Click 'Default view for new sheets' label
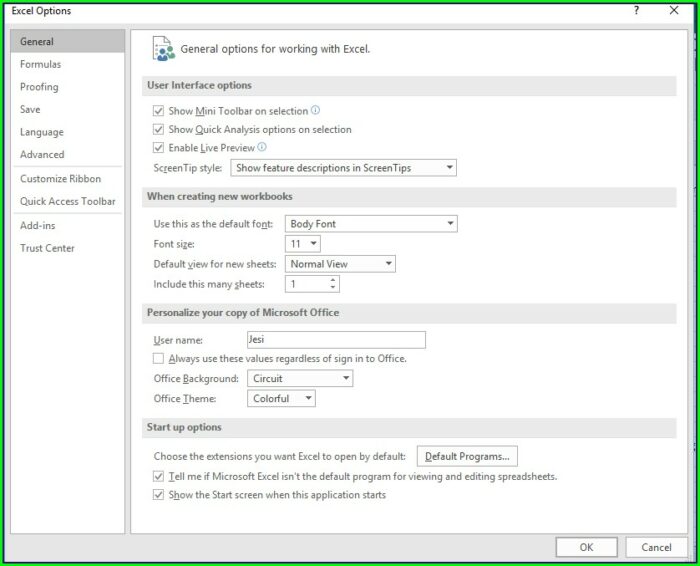This screenshot has height=566, width=700. 215,264
